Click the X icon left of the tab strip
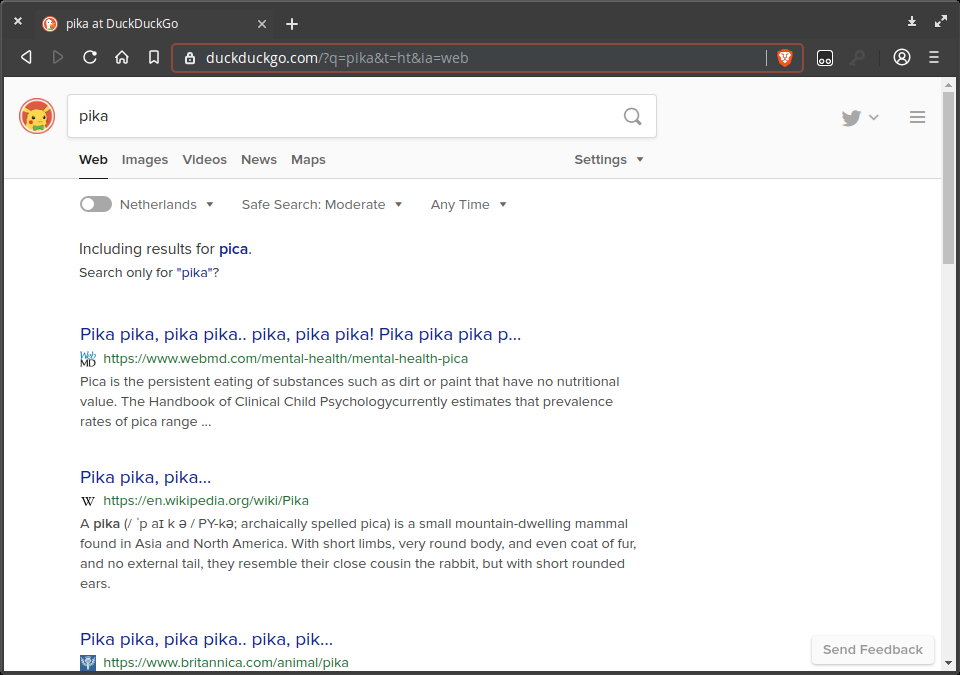The width and height of the screenshot is (960, 675). point(18,21)
